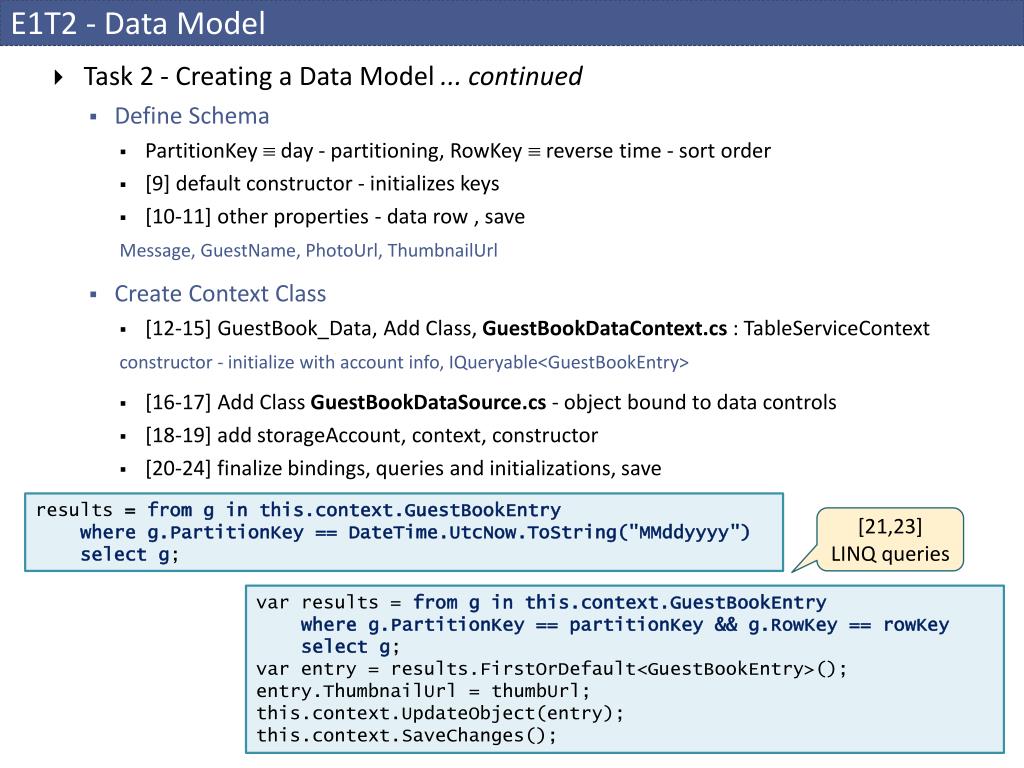Select the Define Schema heading
The width and height of the screenshot is (1024, 768).
pyautogui.click(x=192, y=116)
